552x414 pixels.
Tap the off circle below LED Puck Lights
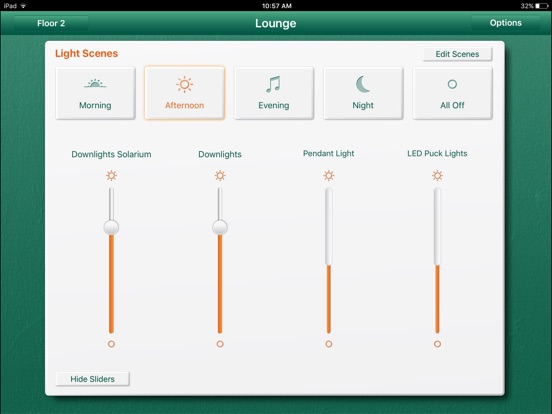tap(437, 344)
